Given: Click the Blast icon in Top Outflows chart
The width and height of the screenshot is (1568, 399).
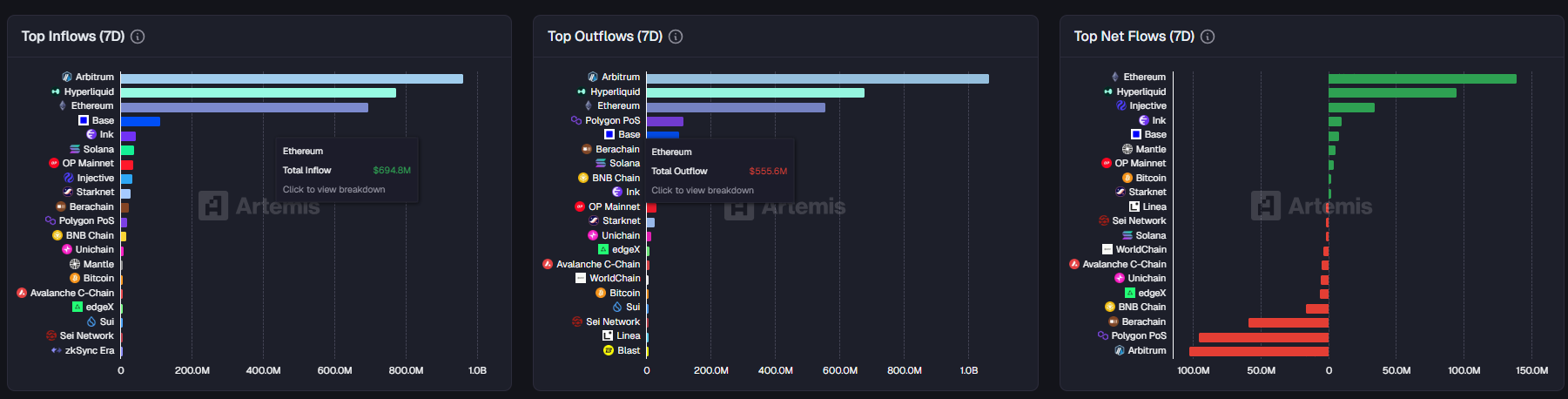Looking at the screenshot, I should 609,350.
